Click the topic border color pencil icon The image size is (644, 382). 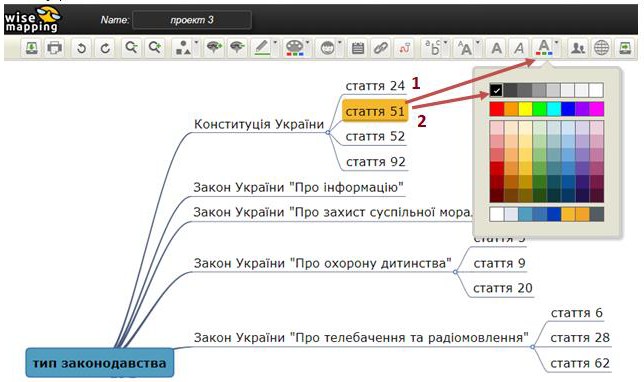(262, 48)
